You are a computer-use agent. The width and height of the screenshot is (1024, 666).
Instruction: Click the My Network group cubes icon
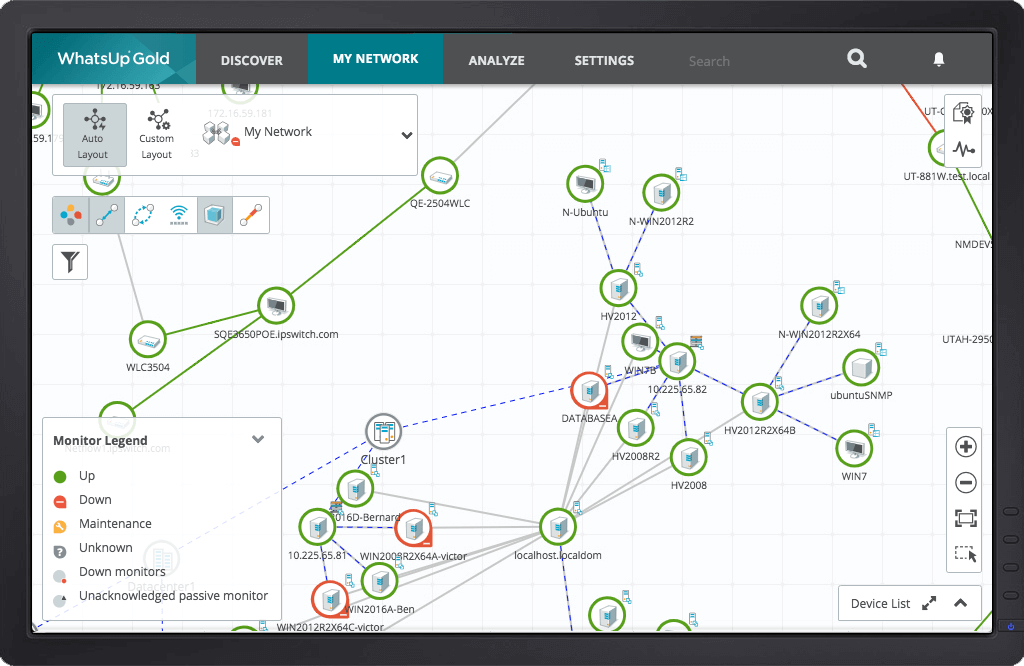click(x=219, y=133)
